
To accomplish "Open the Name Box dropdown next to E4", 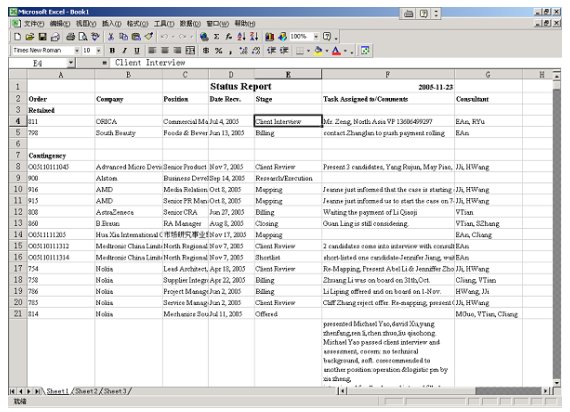I will point(71,63).
